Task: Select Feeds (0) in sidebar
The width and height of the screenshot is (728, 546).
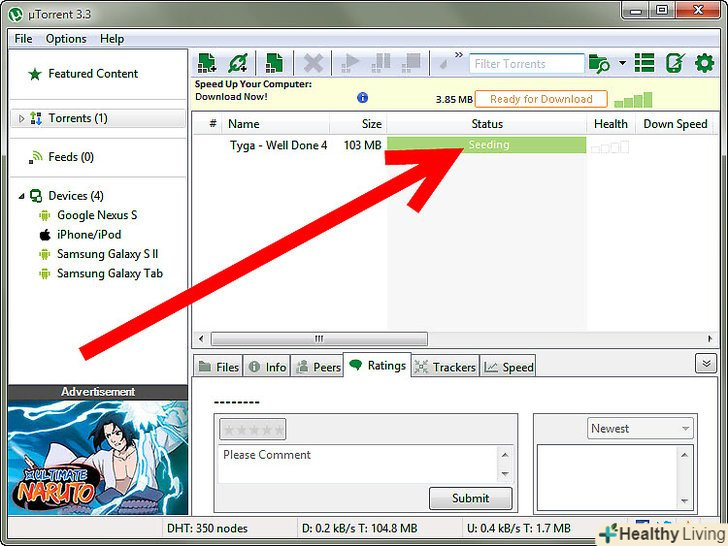Action: click(71, 157)
